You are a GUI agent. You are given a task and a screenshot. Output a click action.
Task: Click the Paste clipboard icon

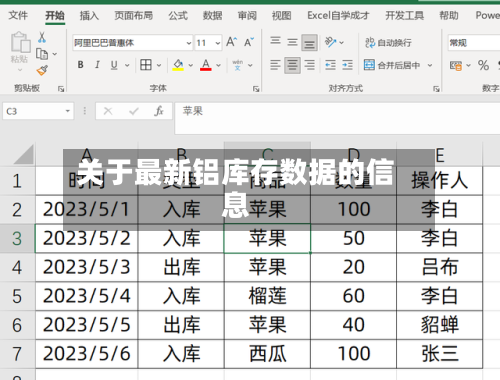(x=20, y=42)
